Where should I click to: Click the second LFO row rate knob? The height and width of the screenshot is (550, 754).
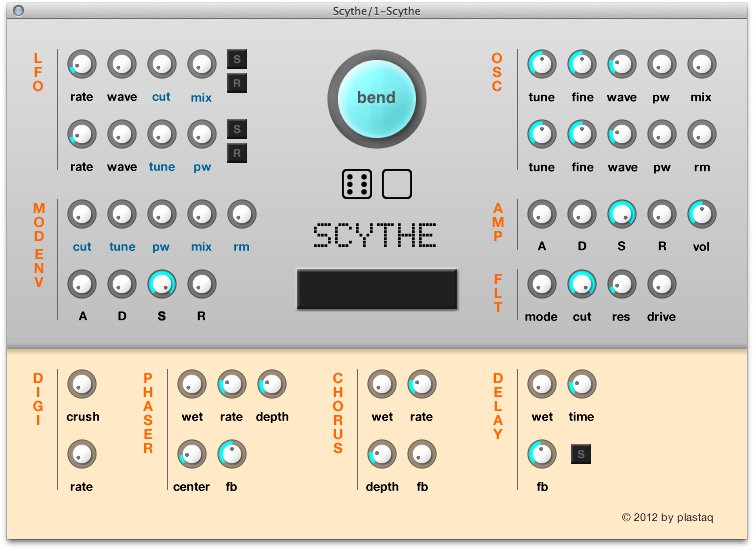82,134
